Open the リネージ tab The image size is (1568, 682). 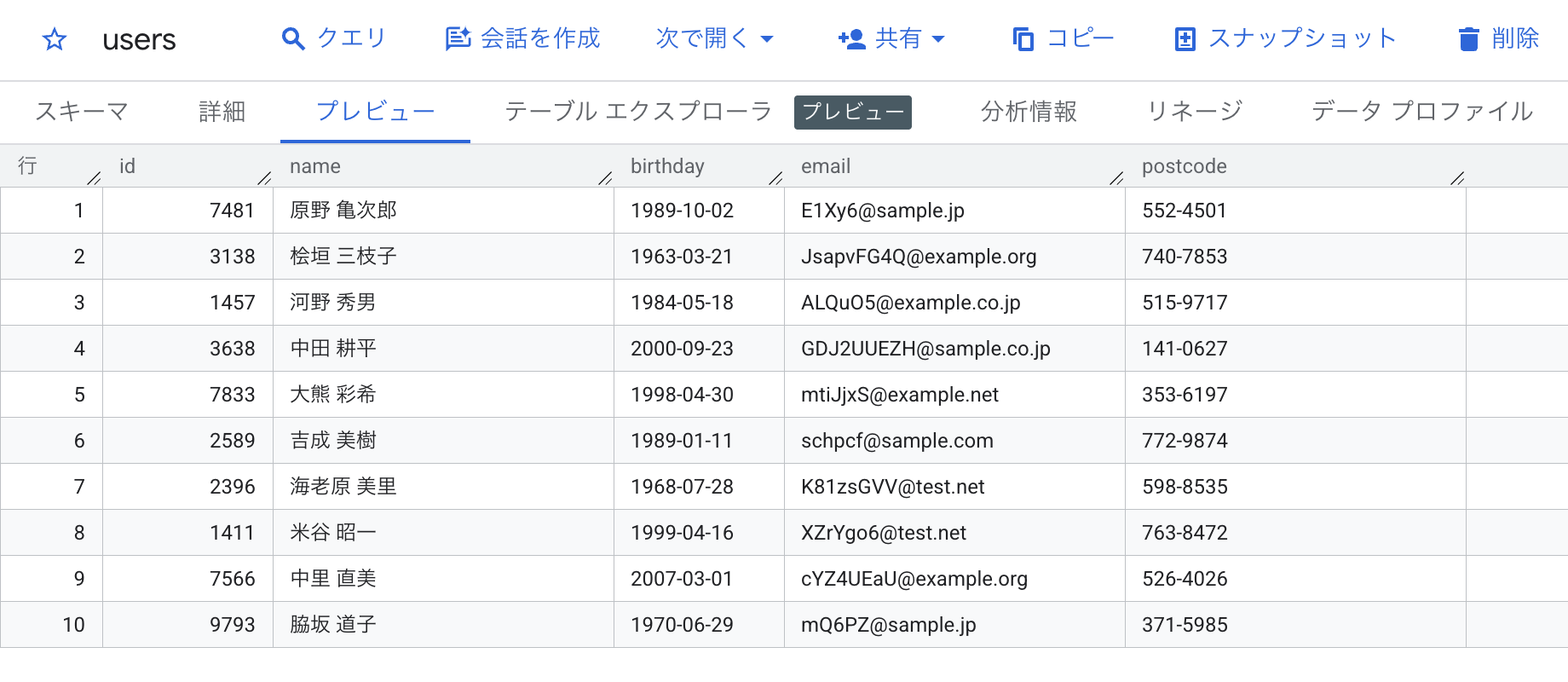point(1195,112)
